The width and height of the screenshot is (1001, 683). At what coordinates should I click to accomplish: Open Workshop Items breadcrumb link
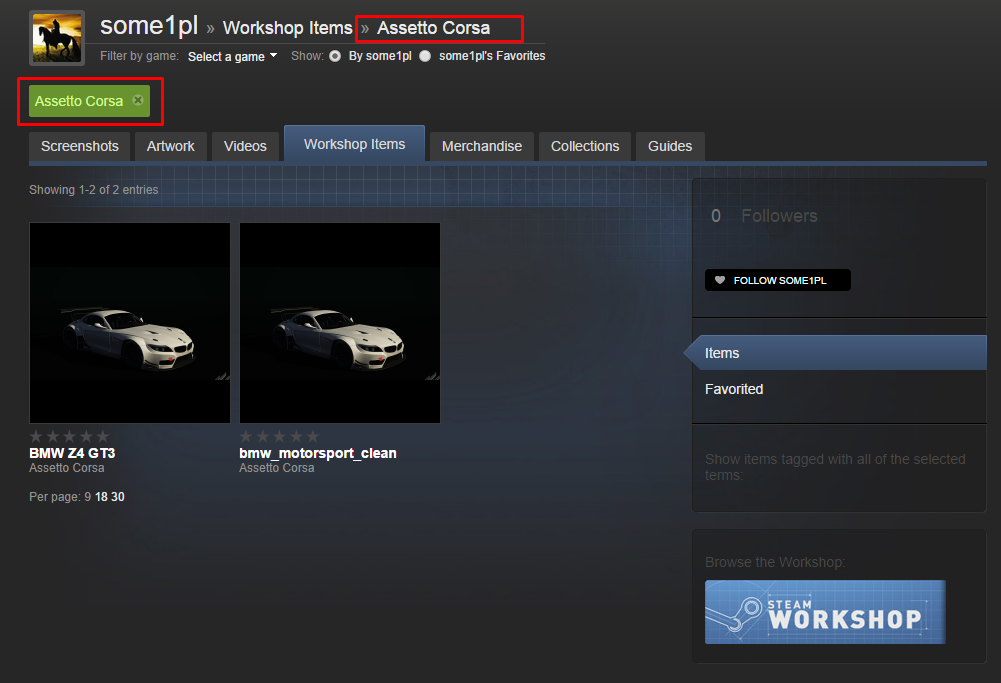[287, 28]
